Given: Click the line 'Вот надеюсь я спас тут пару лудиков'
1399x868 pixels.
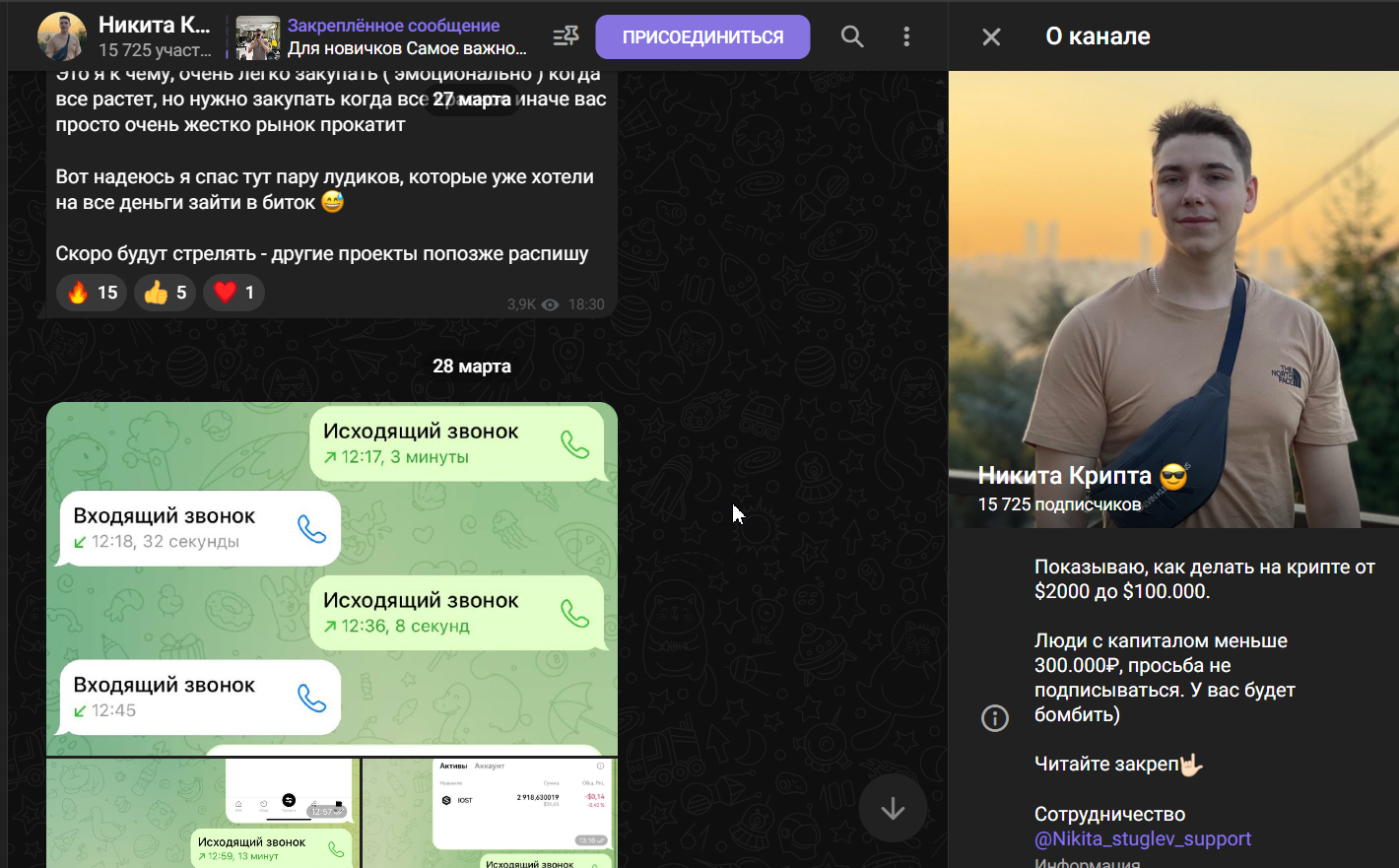Looking at the screenshot, I should pyautogui.click(x=324, y=177).
